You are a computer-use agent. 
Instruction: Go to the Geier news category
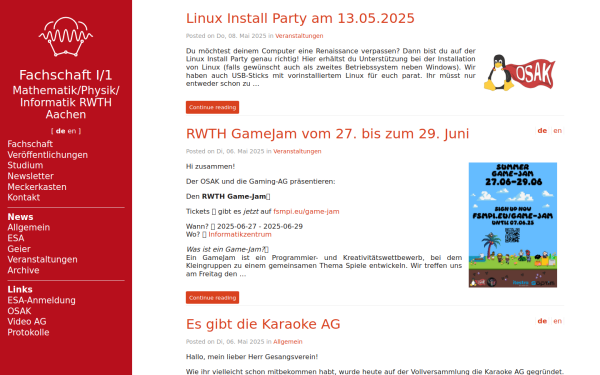click(19, 249)
